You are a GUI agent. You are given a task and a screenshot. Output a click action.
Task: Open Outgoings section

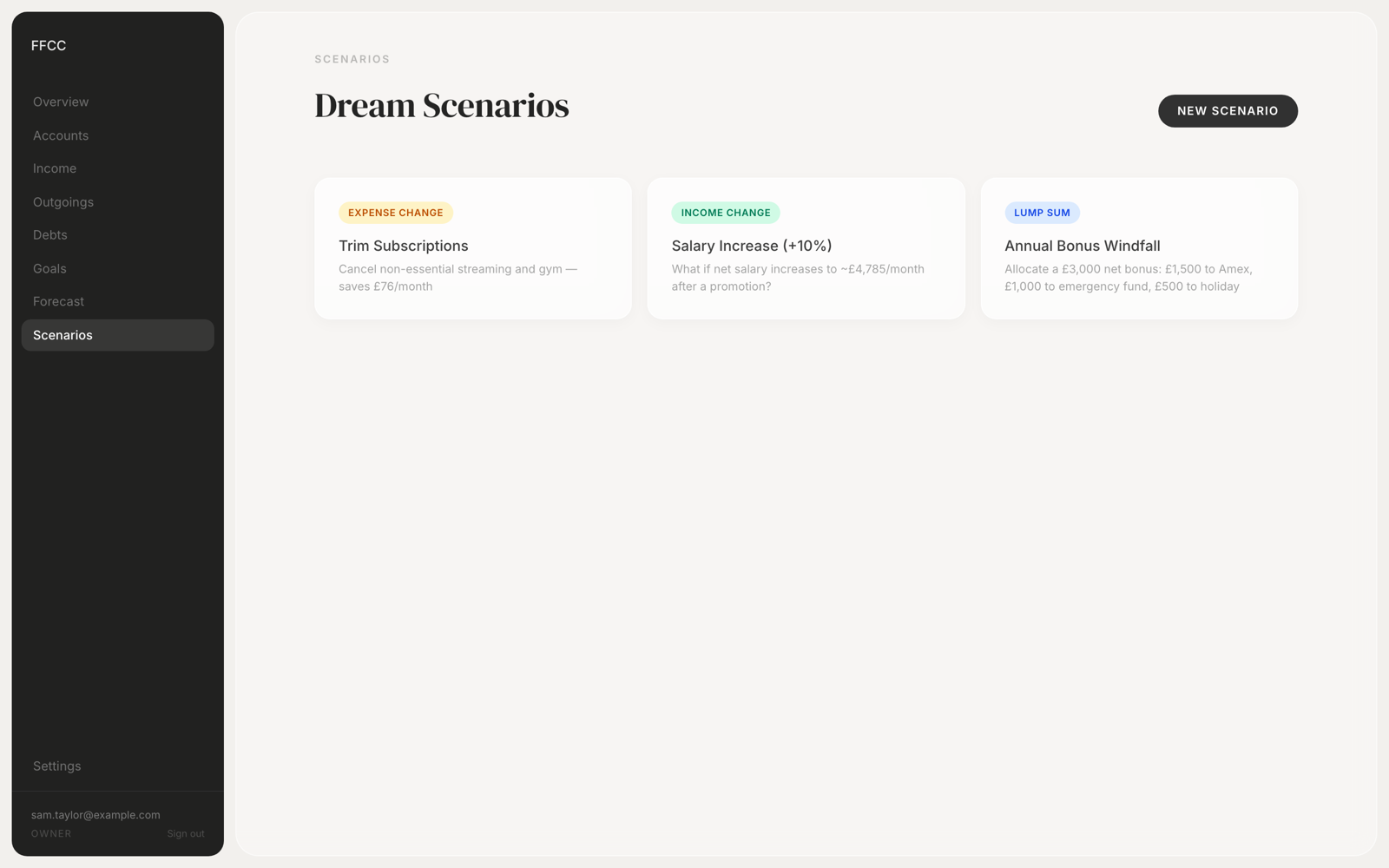pos(117,202)
